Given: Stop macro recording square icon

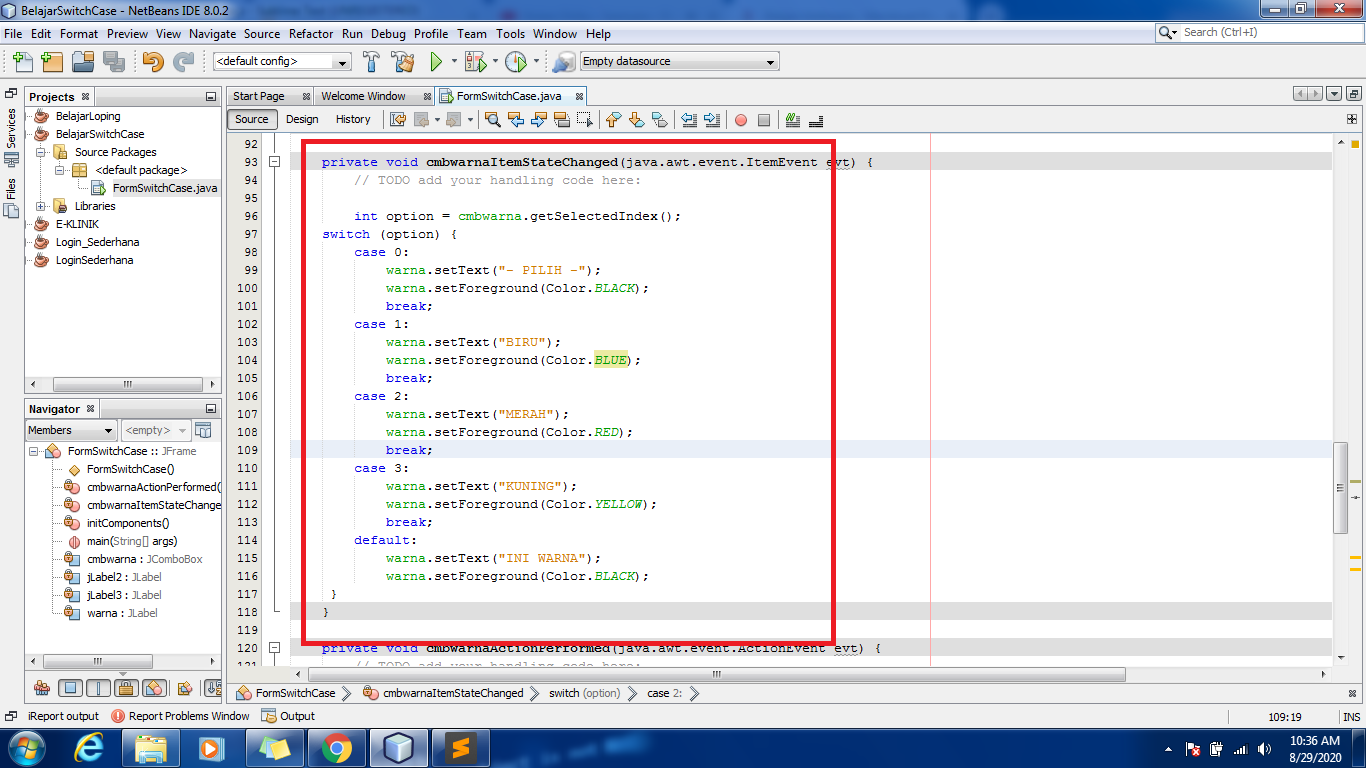Looking at the screenshot, I should click(764, 120).
